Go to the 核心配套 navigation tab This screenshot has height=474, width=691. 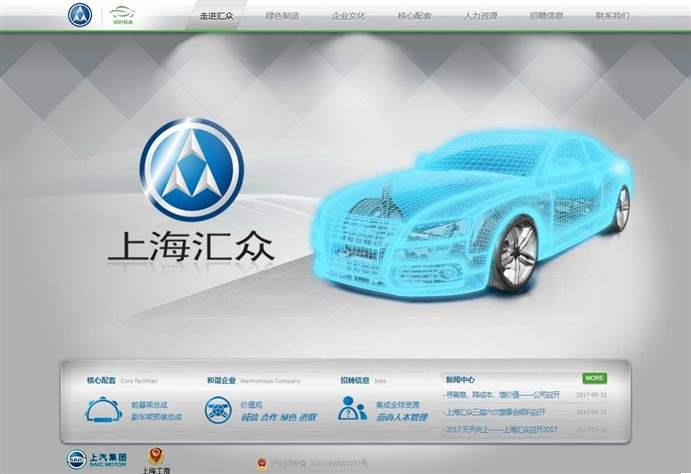[x=415, y=16]
